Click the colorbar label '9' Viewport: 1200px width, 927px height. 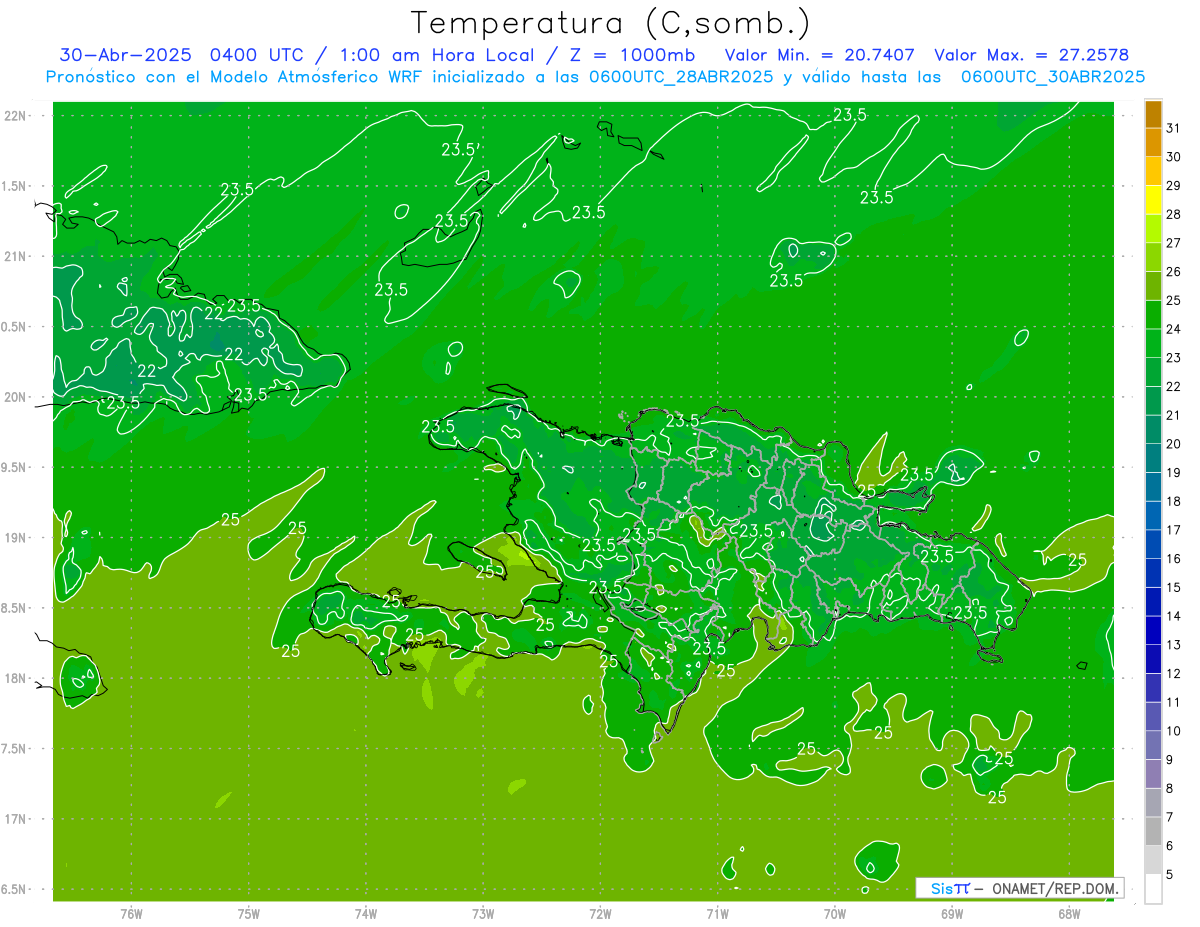point(1170,760)
